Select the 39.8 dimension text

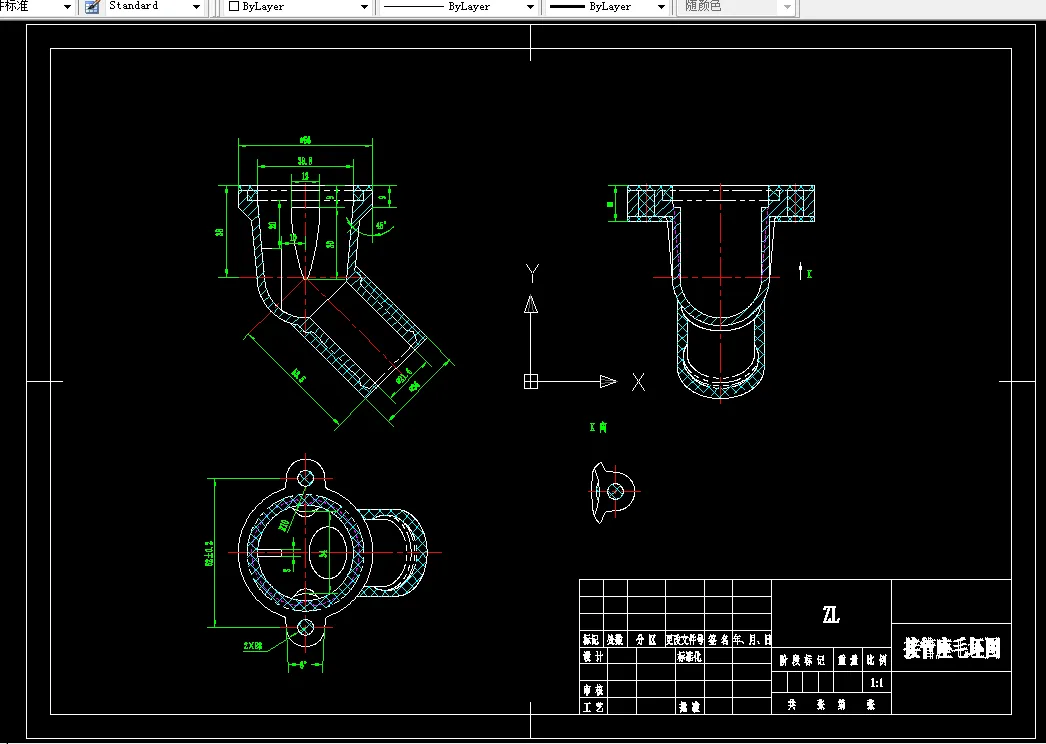(x=306, y=160)
